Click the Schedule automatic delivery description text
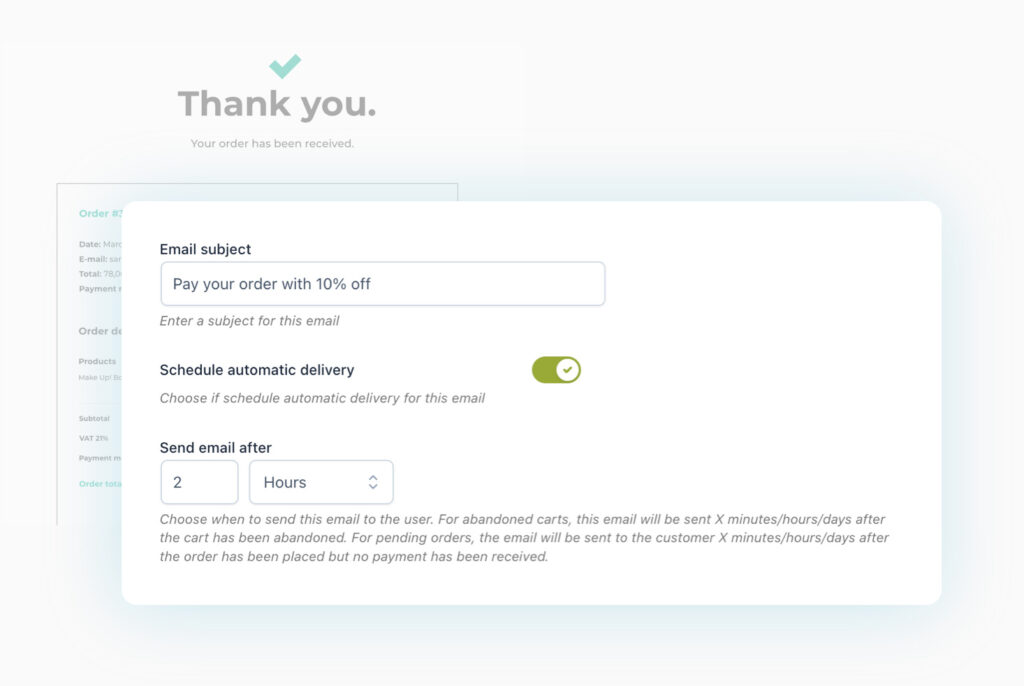 323,397
